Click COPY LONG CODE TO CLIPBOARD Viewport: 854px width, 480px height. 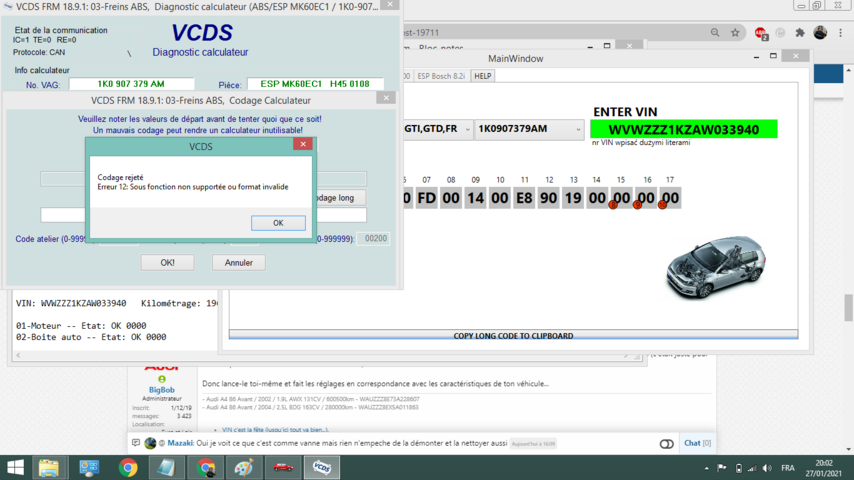tap(513, 336)
